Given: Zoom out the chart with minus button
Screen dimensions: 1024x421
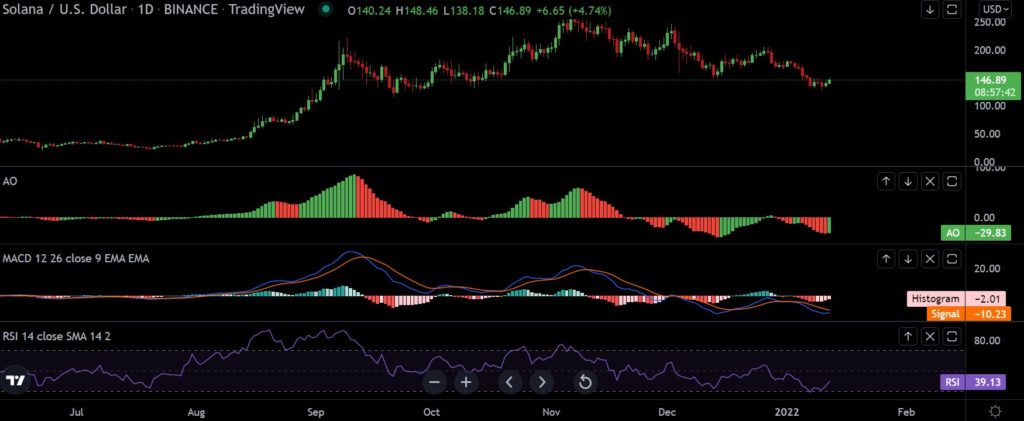Looking at the screenshot, I should click(x=435, y=382).
